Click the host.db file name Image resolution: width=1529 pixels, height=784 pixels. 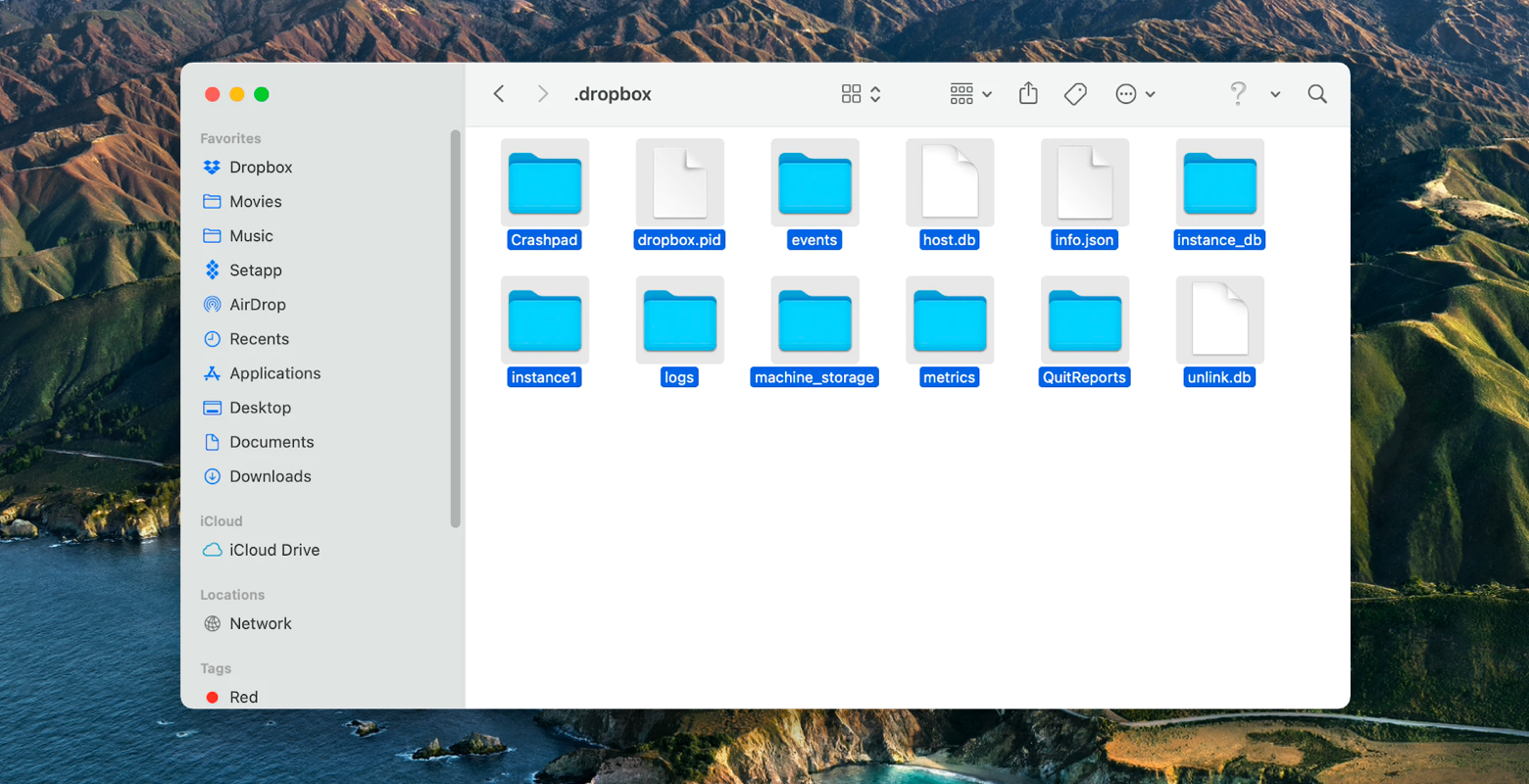pyautogui.click(x=950, y=240)
